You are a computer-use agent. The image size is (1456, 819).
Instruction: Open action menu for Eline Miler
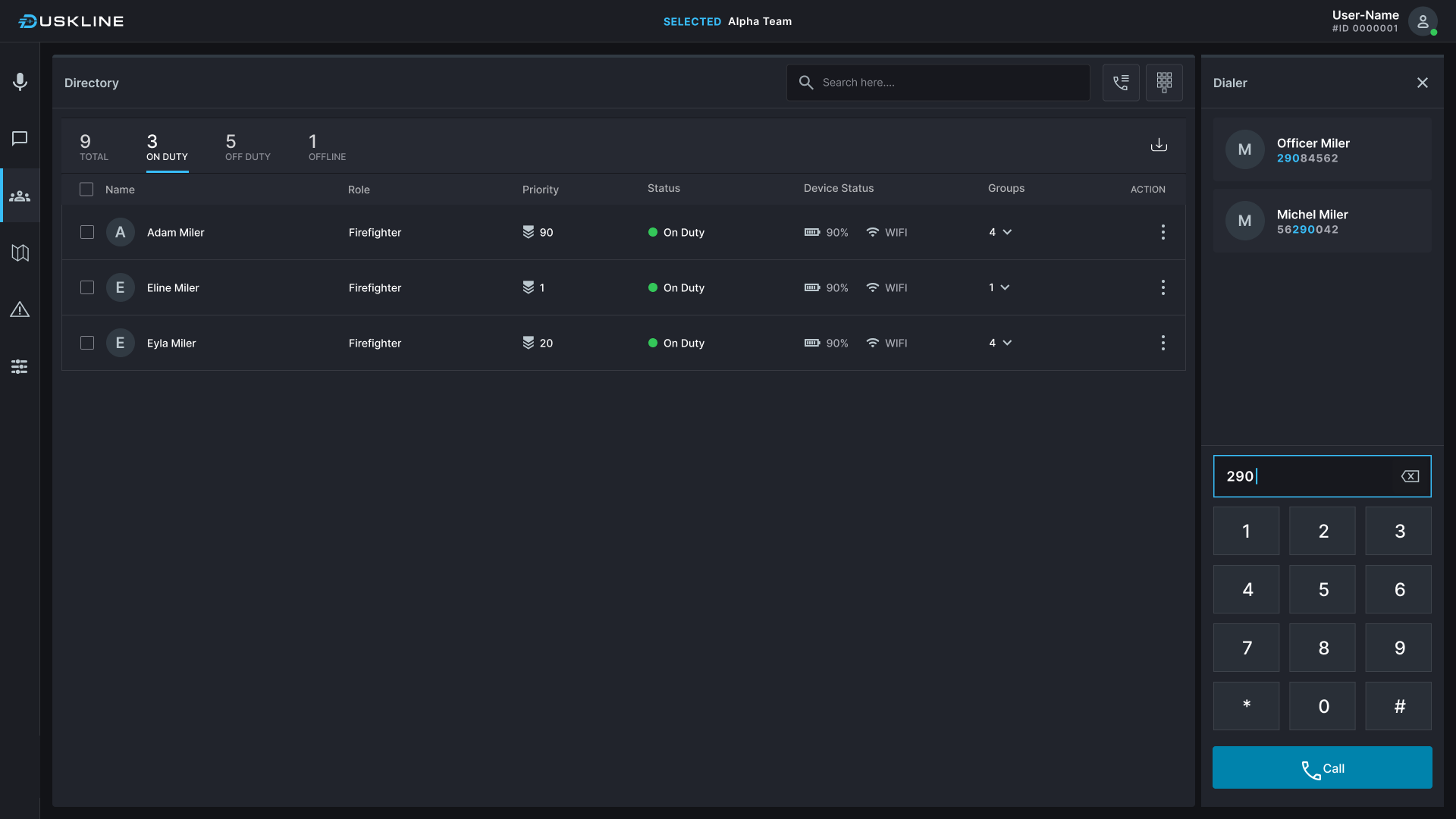click(x=1163, y=287)
